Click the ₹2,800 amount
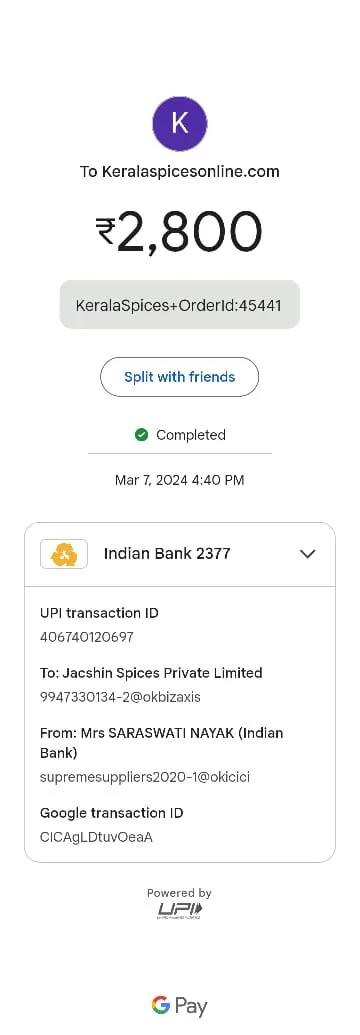360x1035 pixels. pyautogui.click(x=180, y=232)
